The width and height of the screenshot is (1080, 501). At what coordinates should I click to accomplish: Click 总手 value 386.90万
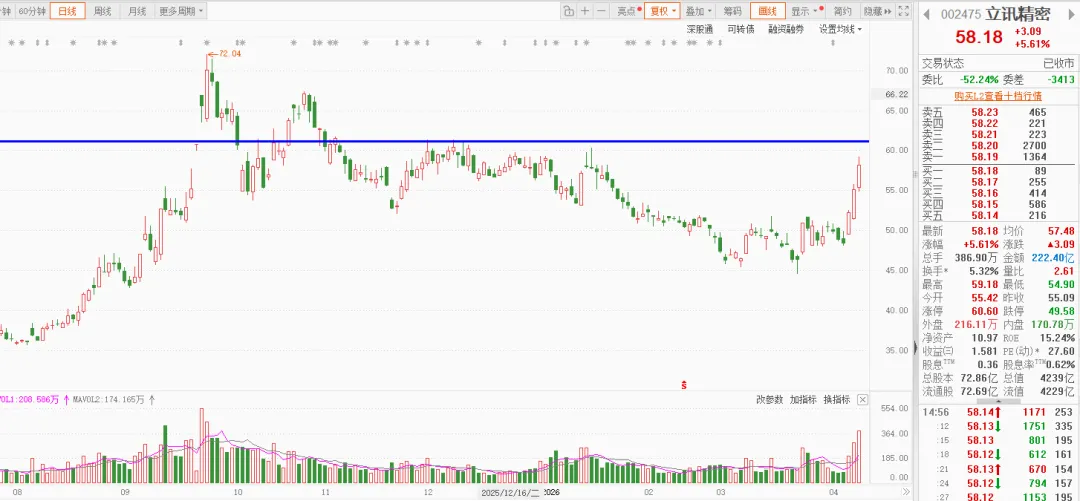(x=978, y=258)
